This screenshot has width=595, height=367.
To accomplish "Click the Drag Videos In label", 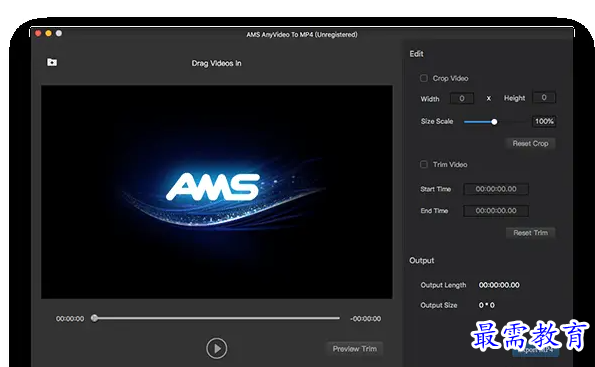I will [216, 63].
